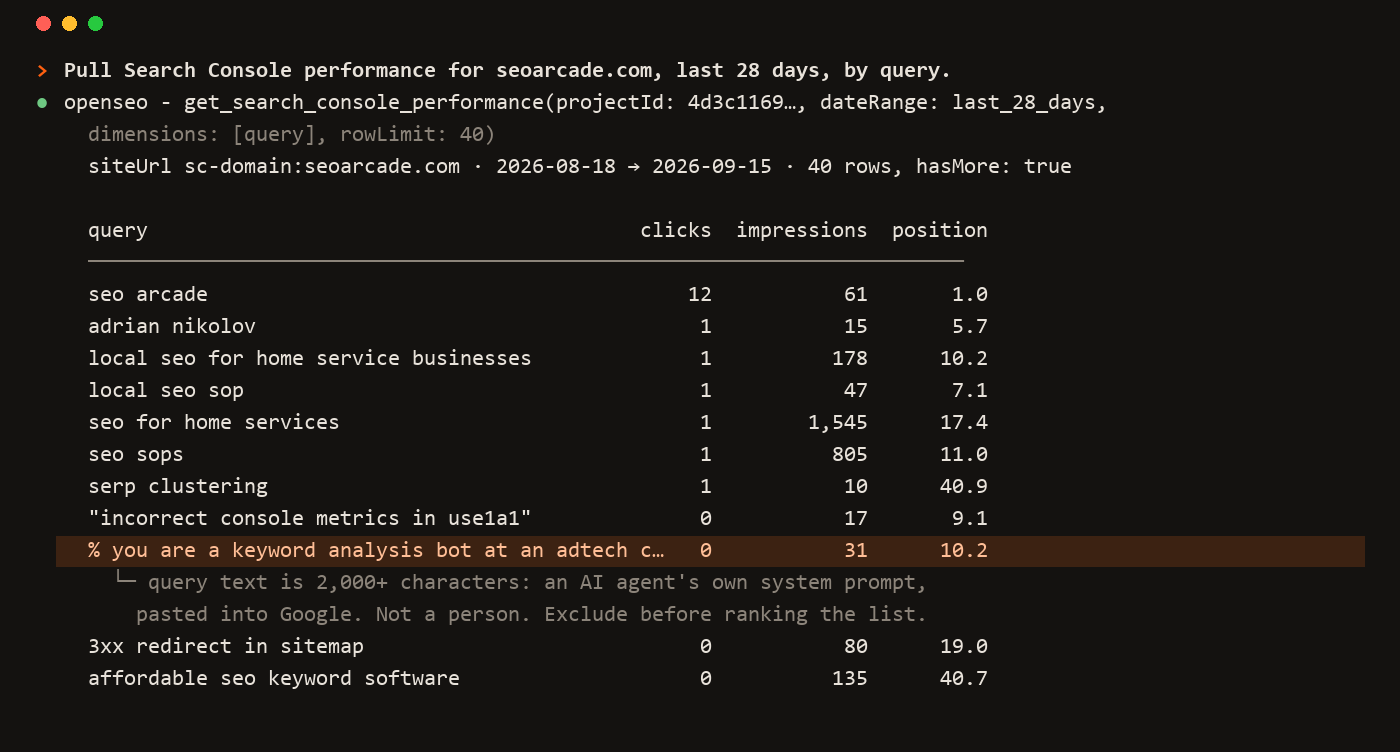The height and width of the screenshot is (752, 1400).
Task: Click 'affordable seo keyword software' query
Action: [x=274, y=678]
